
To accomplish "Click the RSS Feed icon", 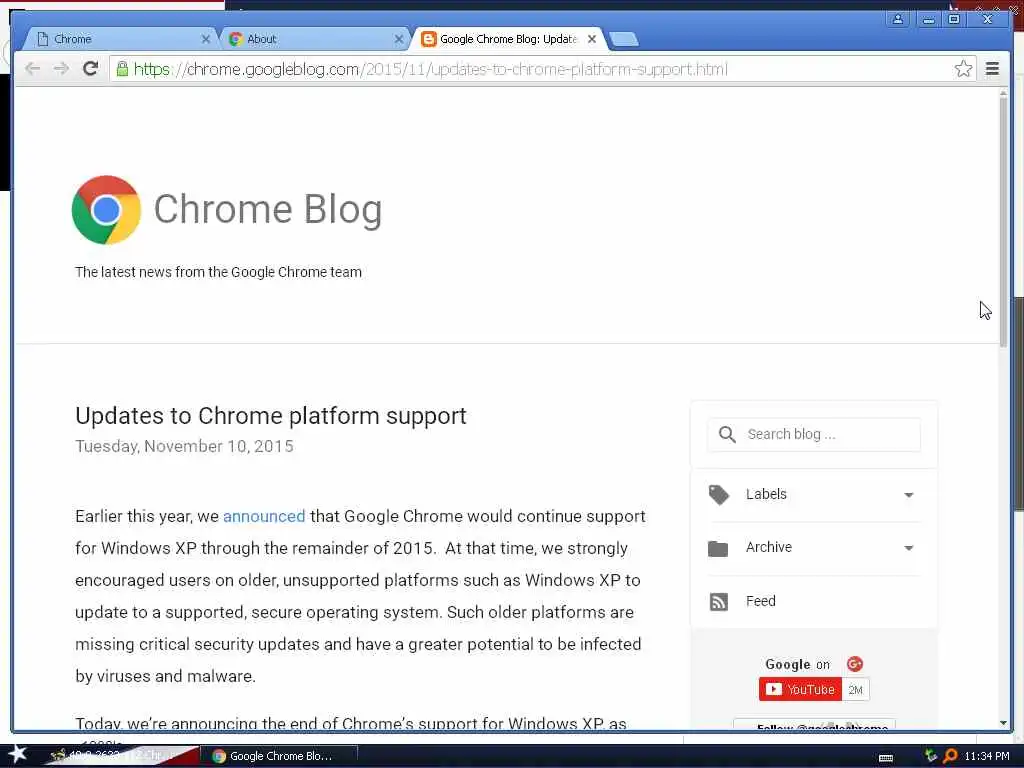I will click(718, 601).
